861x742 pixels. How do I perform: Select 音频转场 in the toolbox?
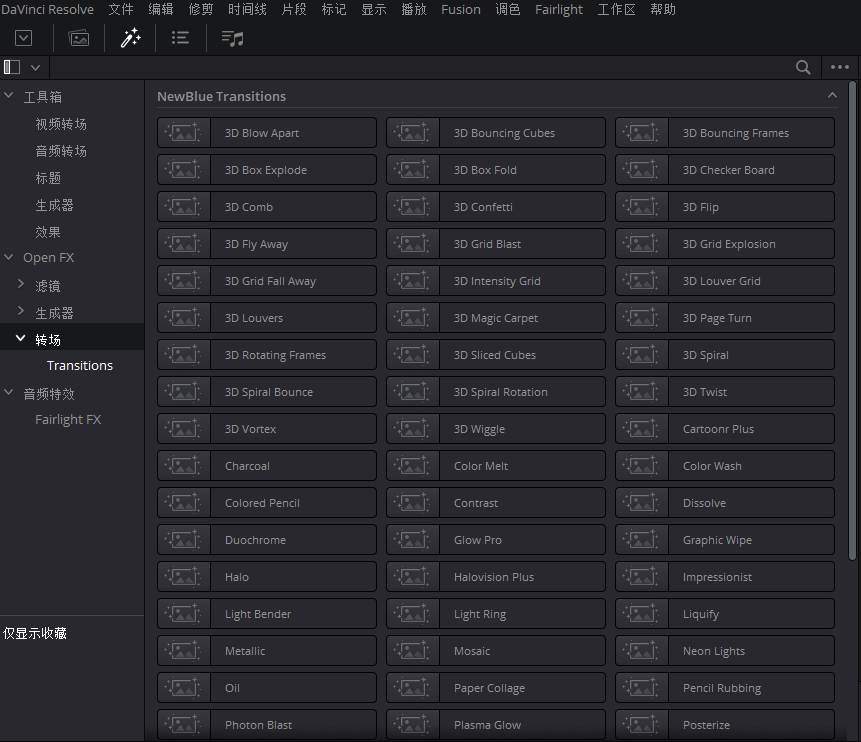[61, 151]
